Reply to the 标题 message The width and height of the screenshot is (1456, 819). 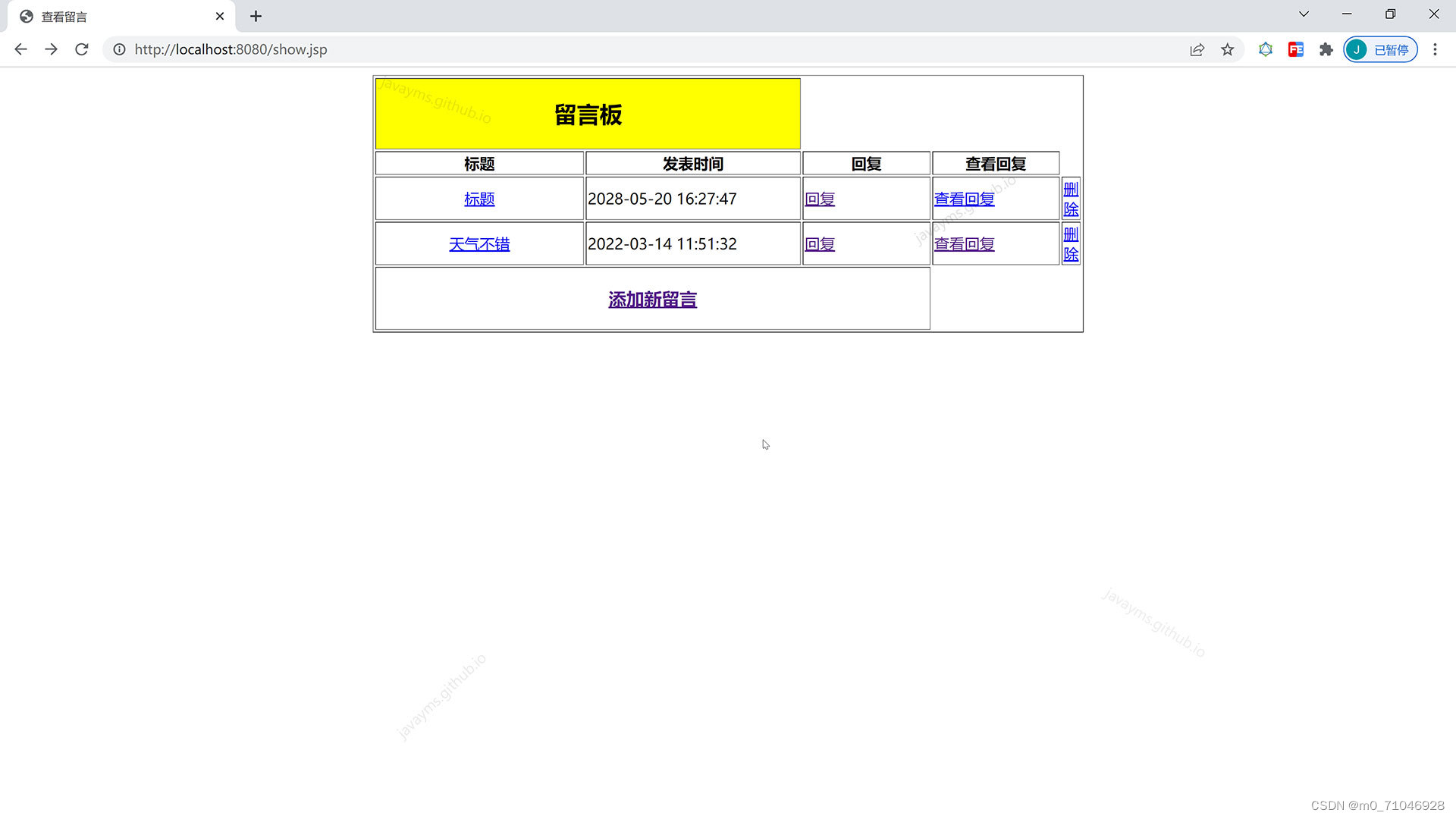(820, 199)
